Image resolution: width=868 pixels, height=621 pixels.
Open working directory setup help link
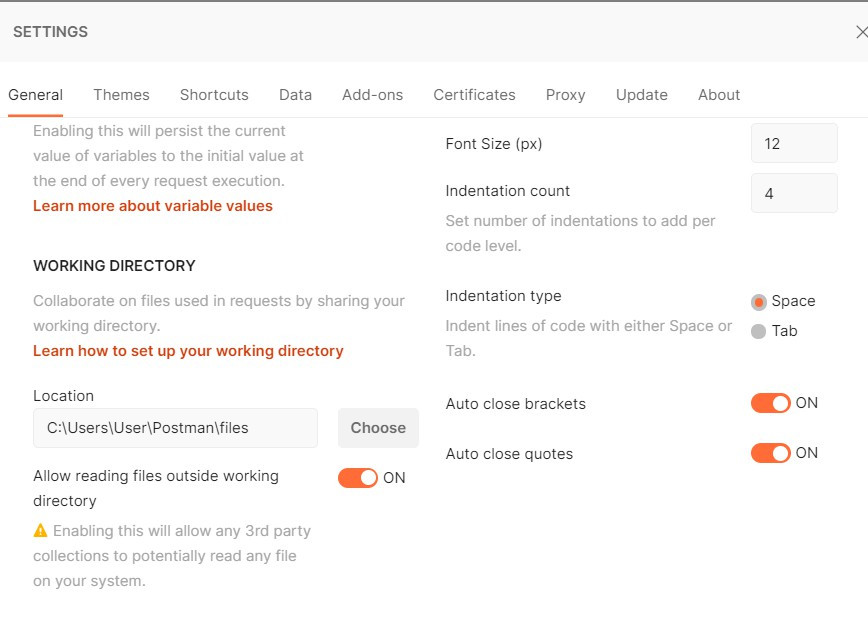click(188, 351)
